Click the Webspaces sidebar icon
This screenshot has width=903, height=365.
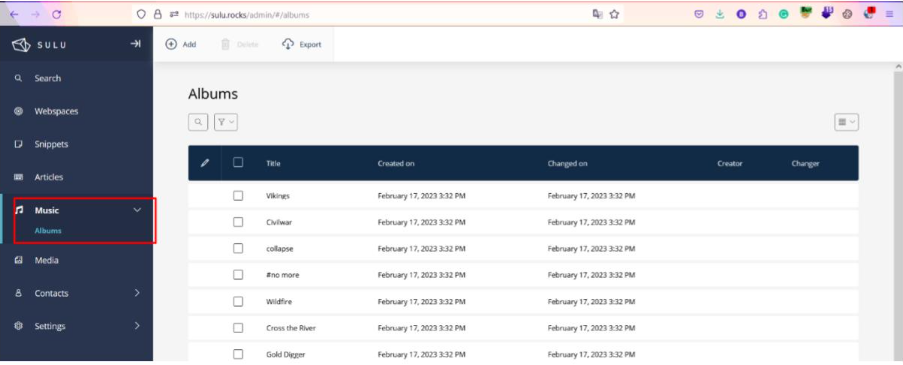click(x=18, y=111)
